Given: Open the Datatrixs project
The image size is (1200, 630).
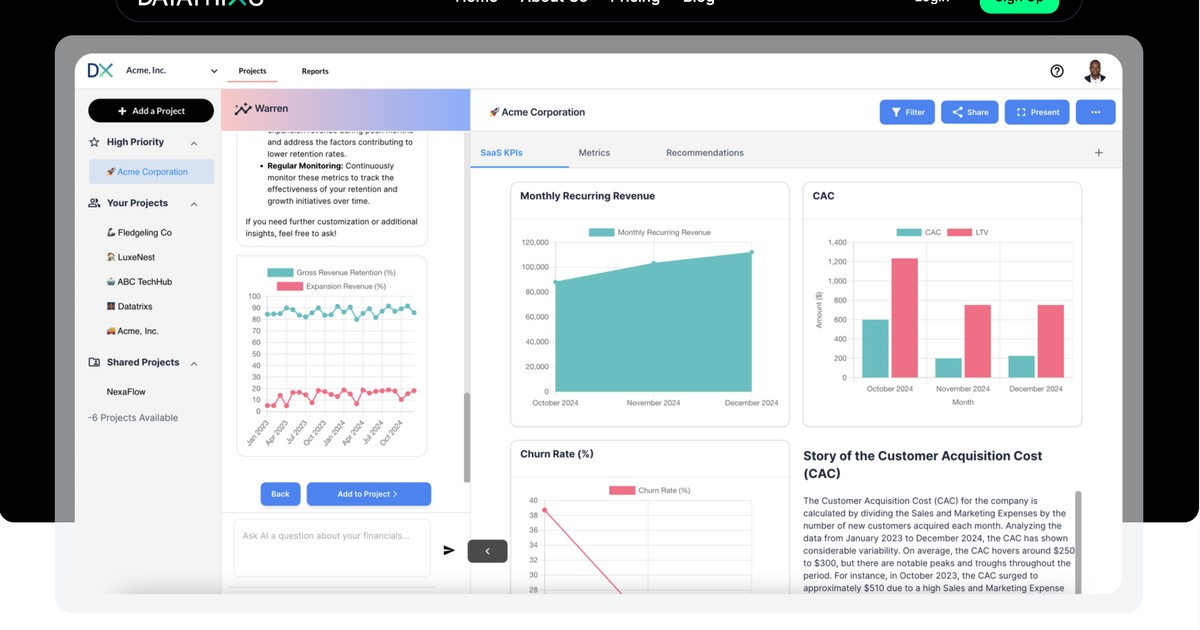Looking at the screenshot, I should [129, 307].
